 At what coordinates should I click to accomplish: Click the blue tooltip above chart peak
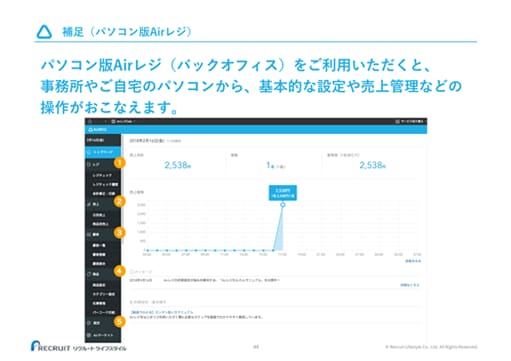click(x=283, y=193)
